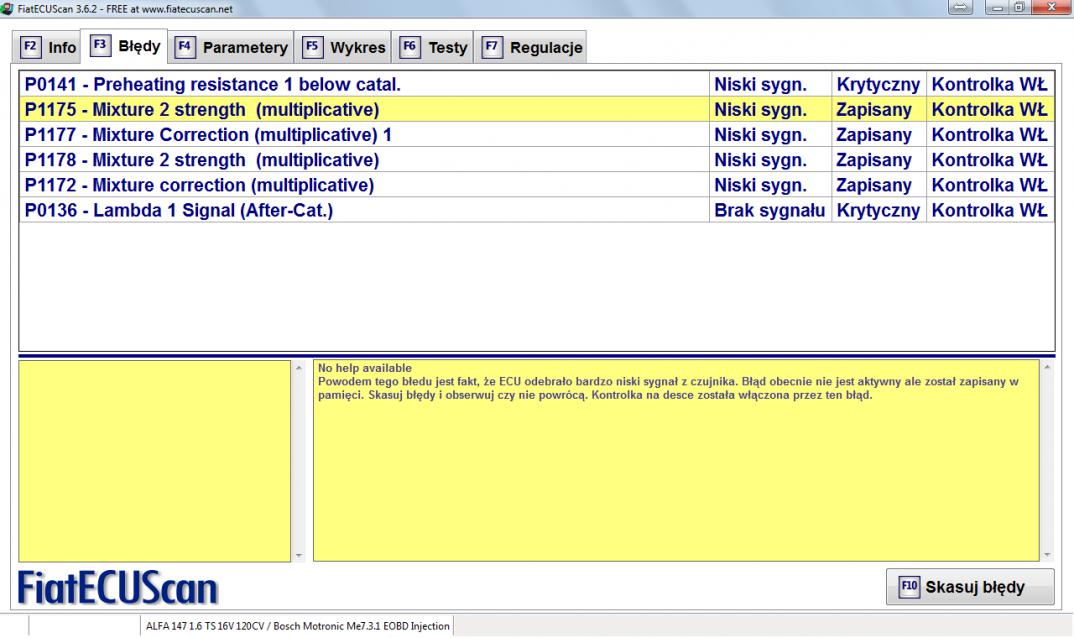Click the F4 key icon beside Parametery
Image resolution: width=1074 pixels, height=638 pixels.
[x=185, y=47]
